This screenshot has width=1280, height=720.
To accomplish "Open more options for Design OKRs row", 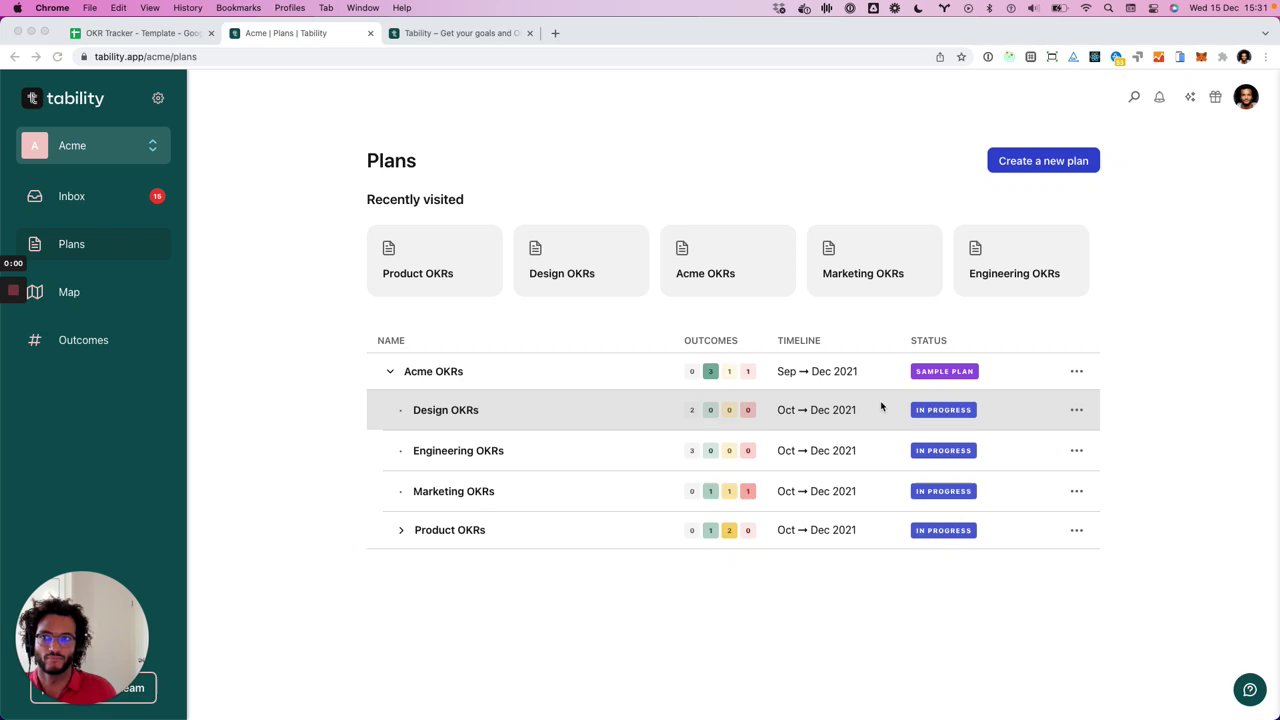I will [x=1076, y=410].
